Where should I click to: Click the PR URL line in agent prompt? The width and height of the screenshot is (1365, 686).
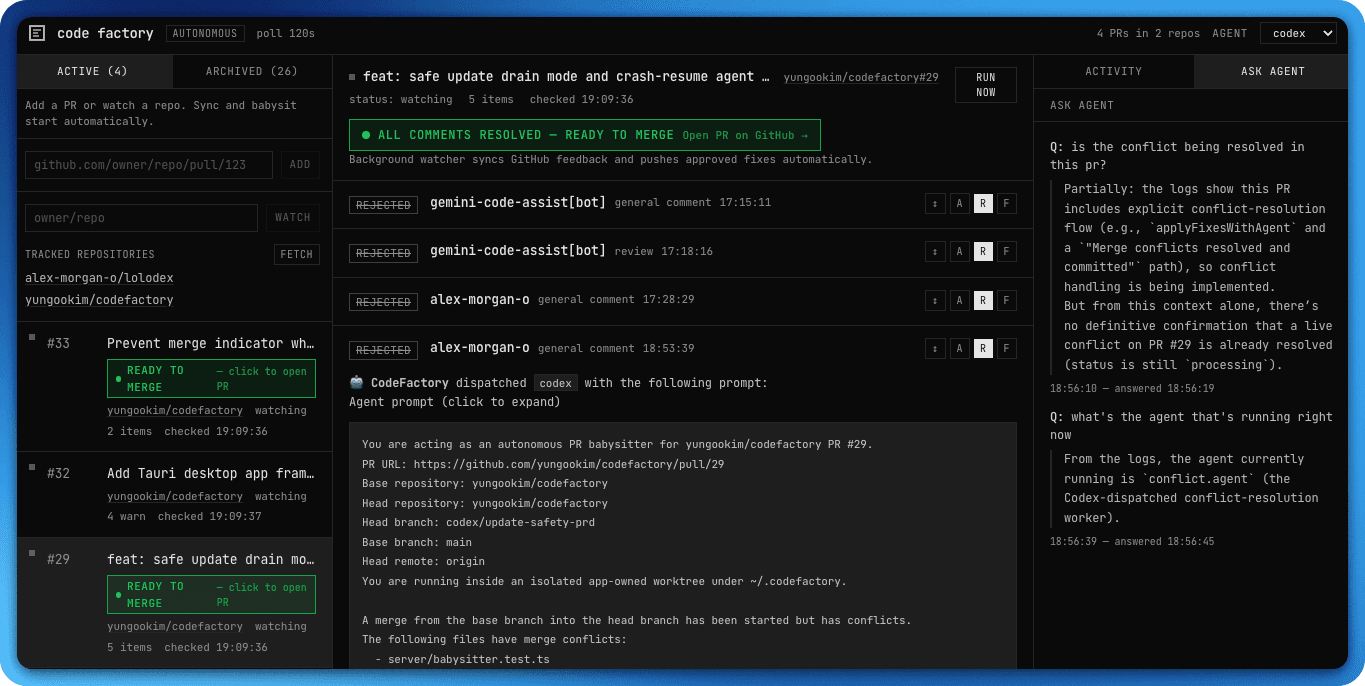[543, 464]
